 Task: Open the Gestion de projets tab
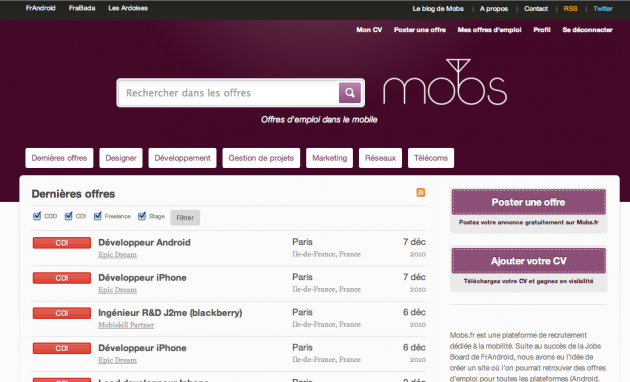(x=261, y=158)
